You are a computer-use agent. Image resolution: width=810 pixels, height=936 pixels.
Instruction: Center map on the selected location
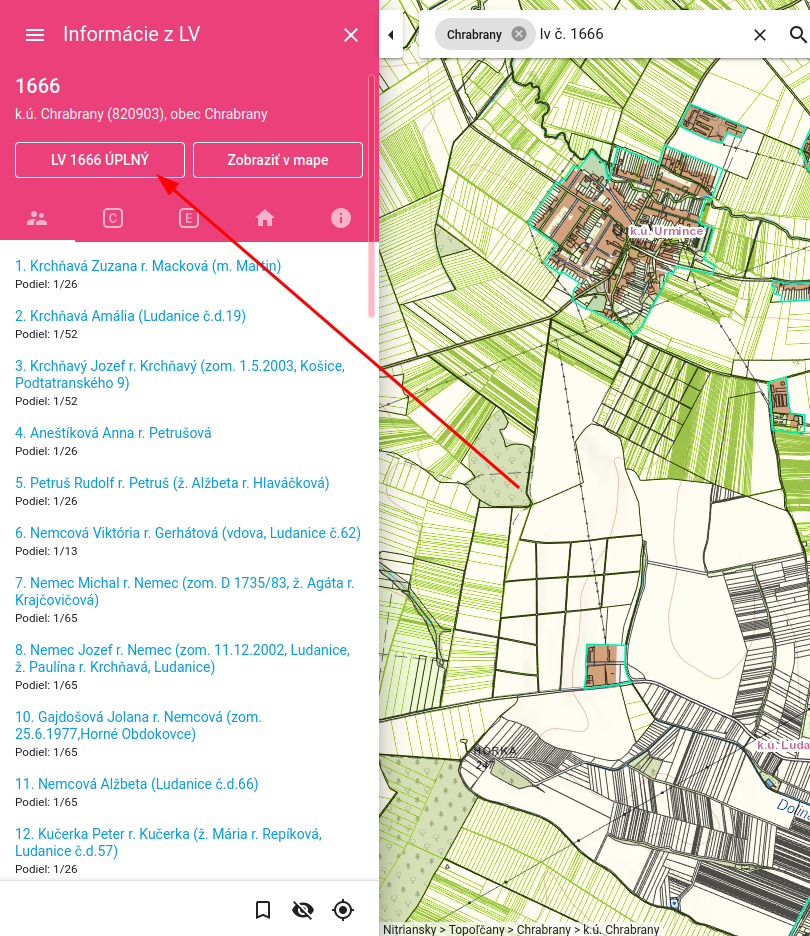click(x=343, y=909)
